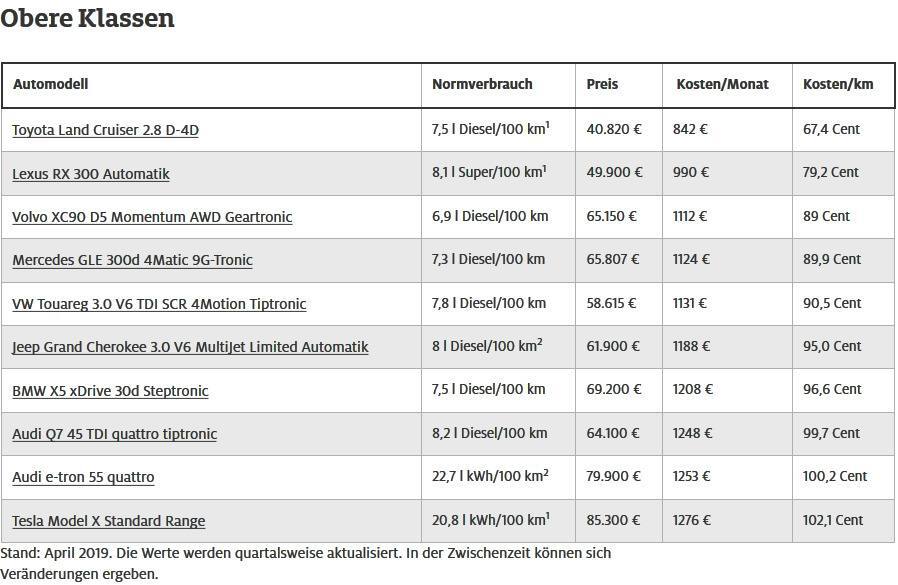
Task: Click the Preis column header
Action: tap(602, 84)
